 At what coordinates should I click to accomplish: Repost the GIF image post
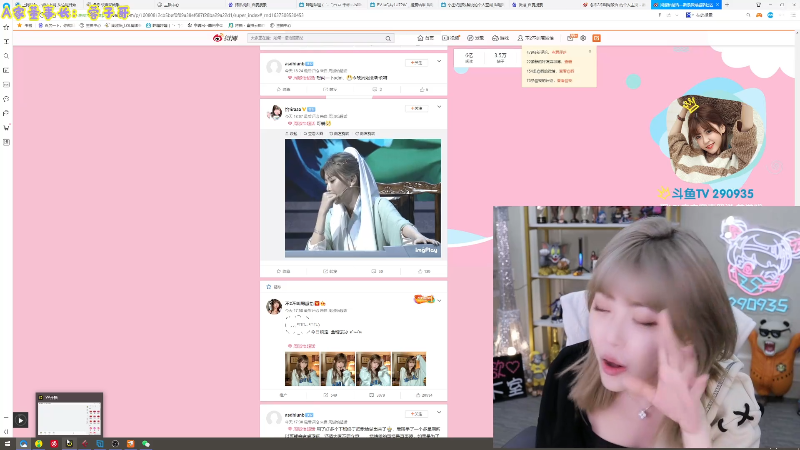pyautogui.click(x=330, y=271)
